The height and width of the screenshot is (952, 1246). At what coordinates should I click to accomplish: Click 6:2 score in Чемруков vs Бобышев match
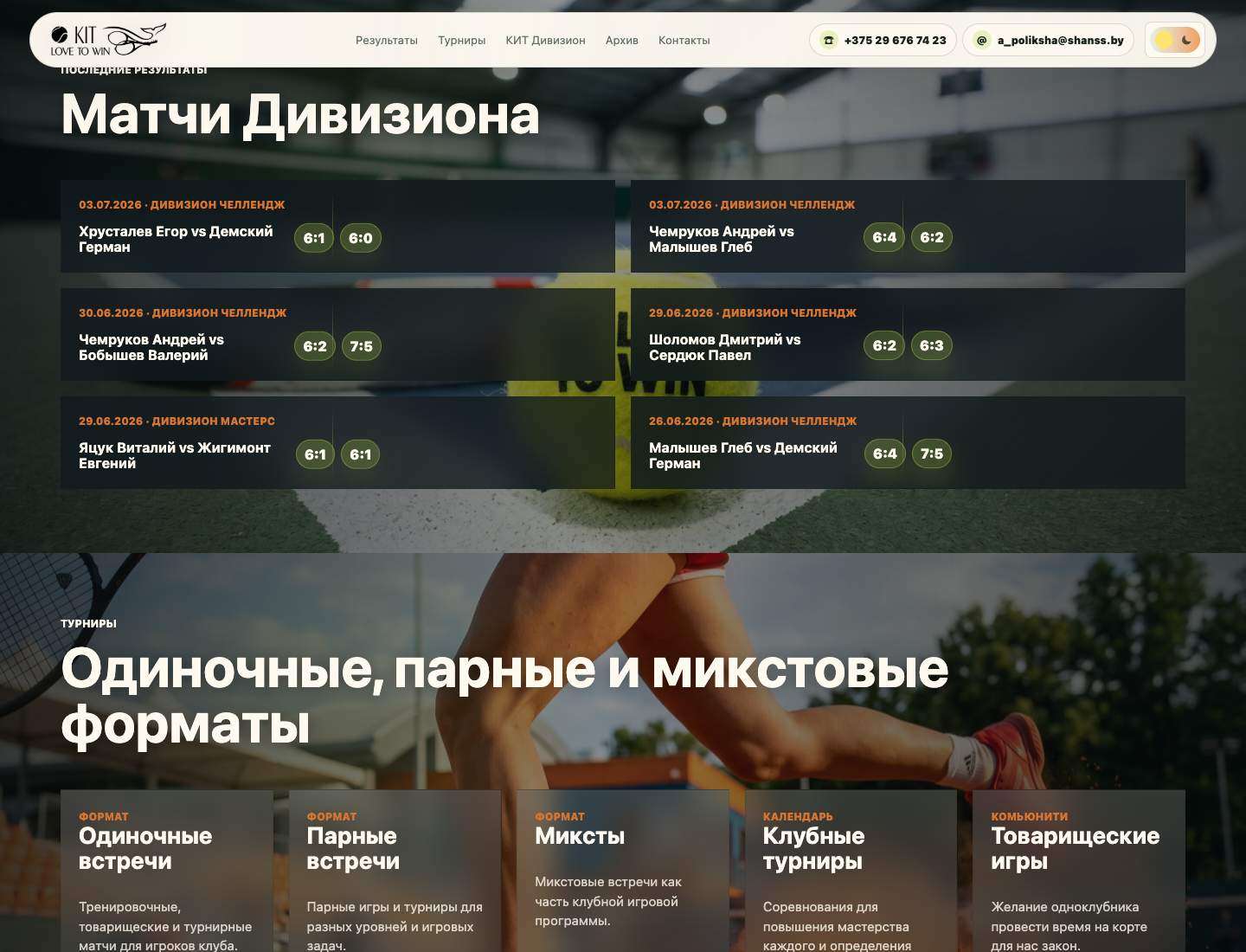tap(315, 346)
